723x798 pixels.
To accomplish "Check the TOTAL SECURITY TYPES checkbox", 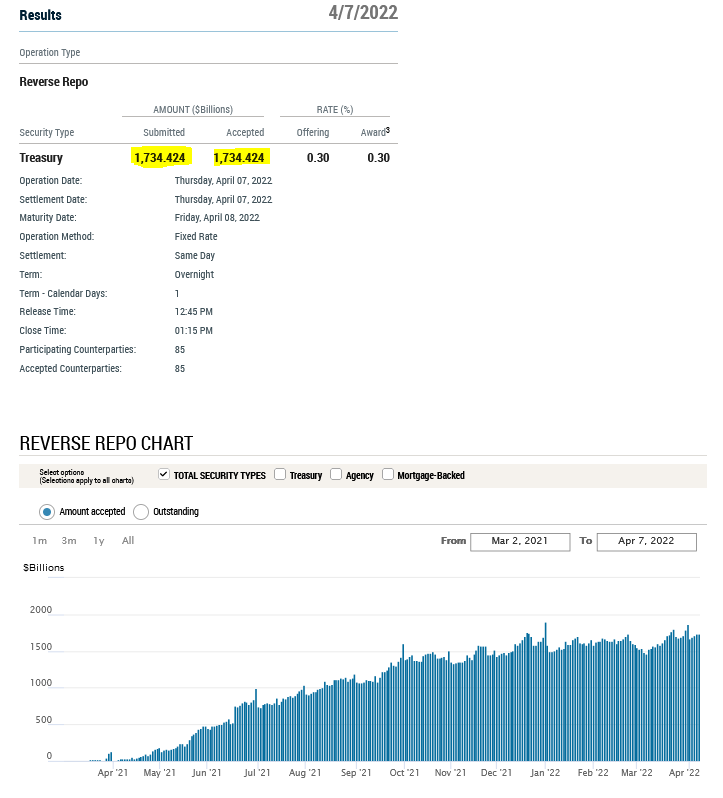I will pos(163,474).
